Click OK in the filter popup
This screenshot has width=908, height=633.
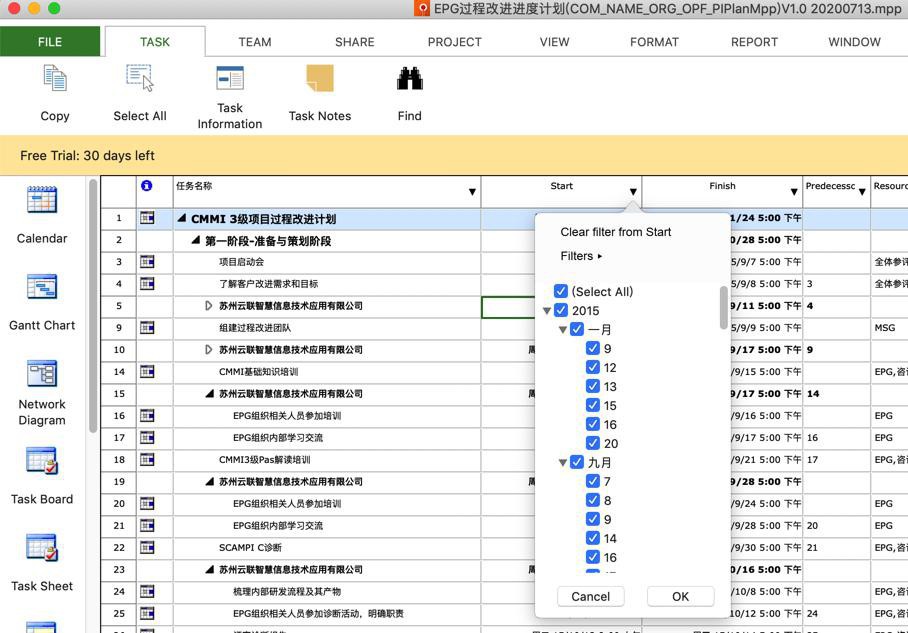click(x=680, y=597)
